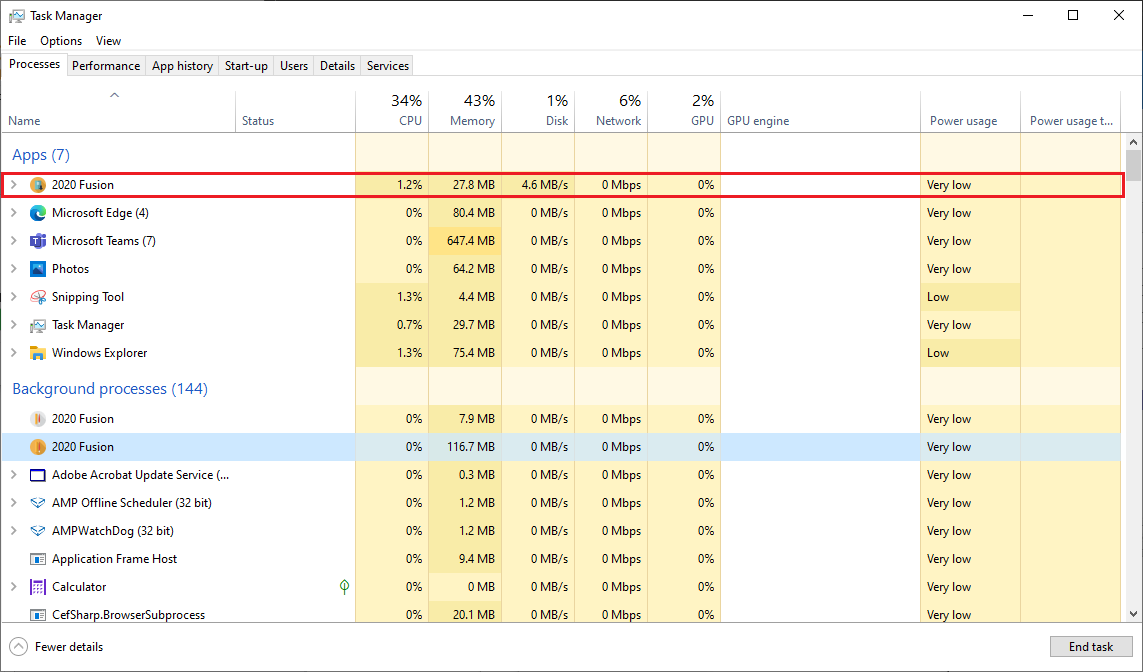This screenshot has height=672, width=1143.
Task: Sort by the CPU column header
Action: coord(392,111)
